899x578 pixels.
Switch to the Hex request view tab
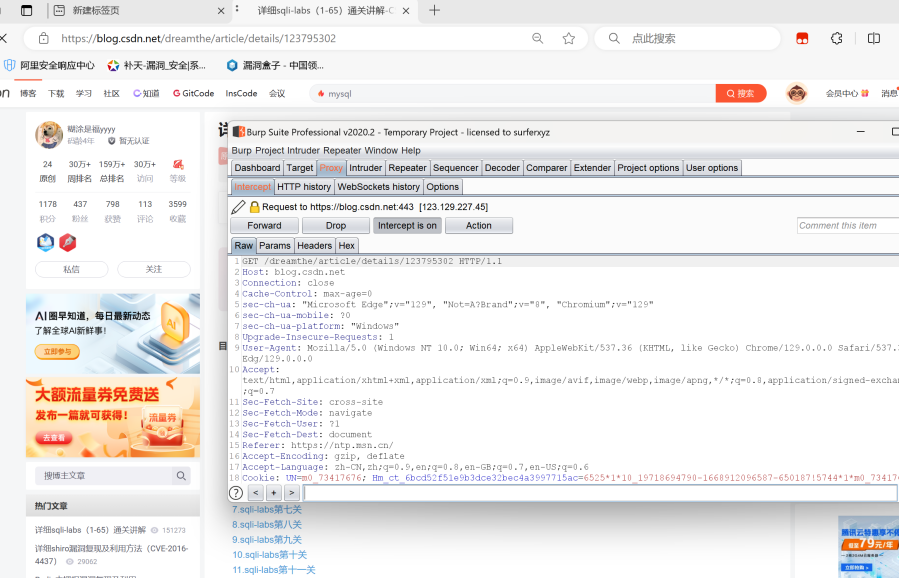click(x=346, y=245)
